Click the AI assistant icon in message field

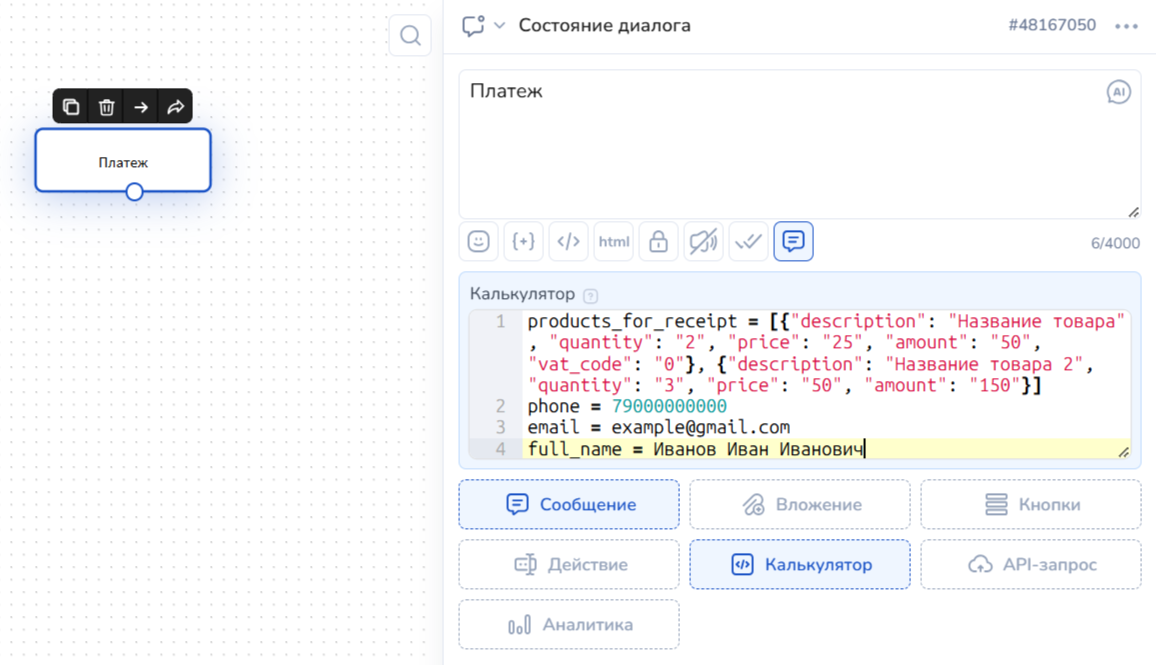point(1118,92)
